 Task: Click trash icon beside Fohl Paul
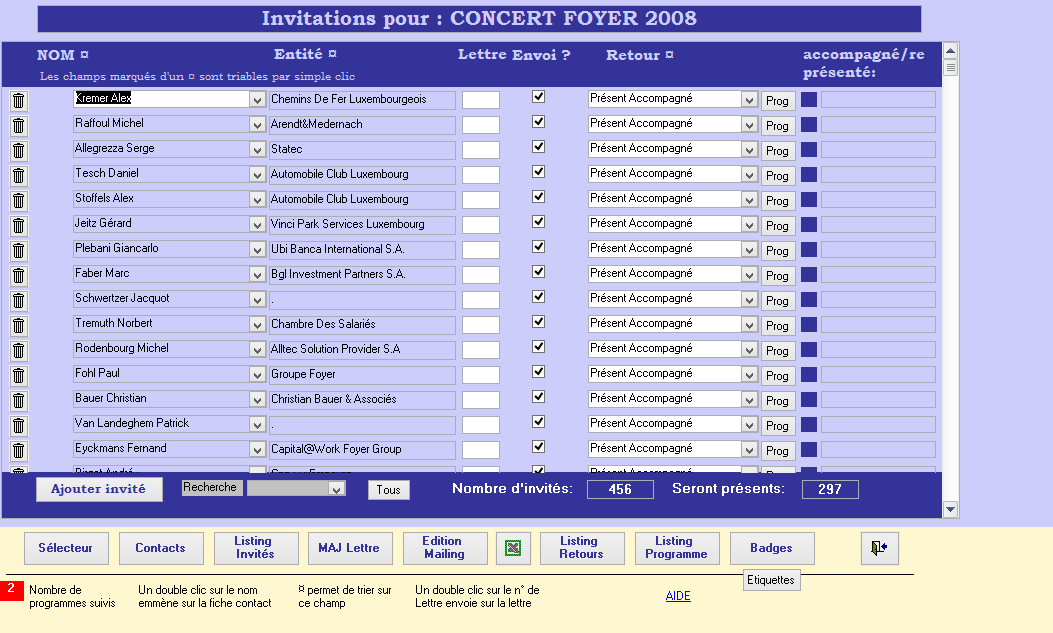(x=19, y=376)
